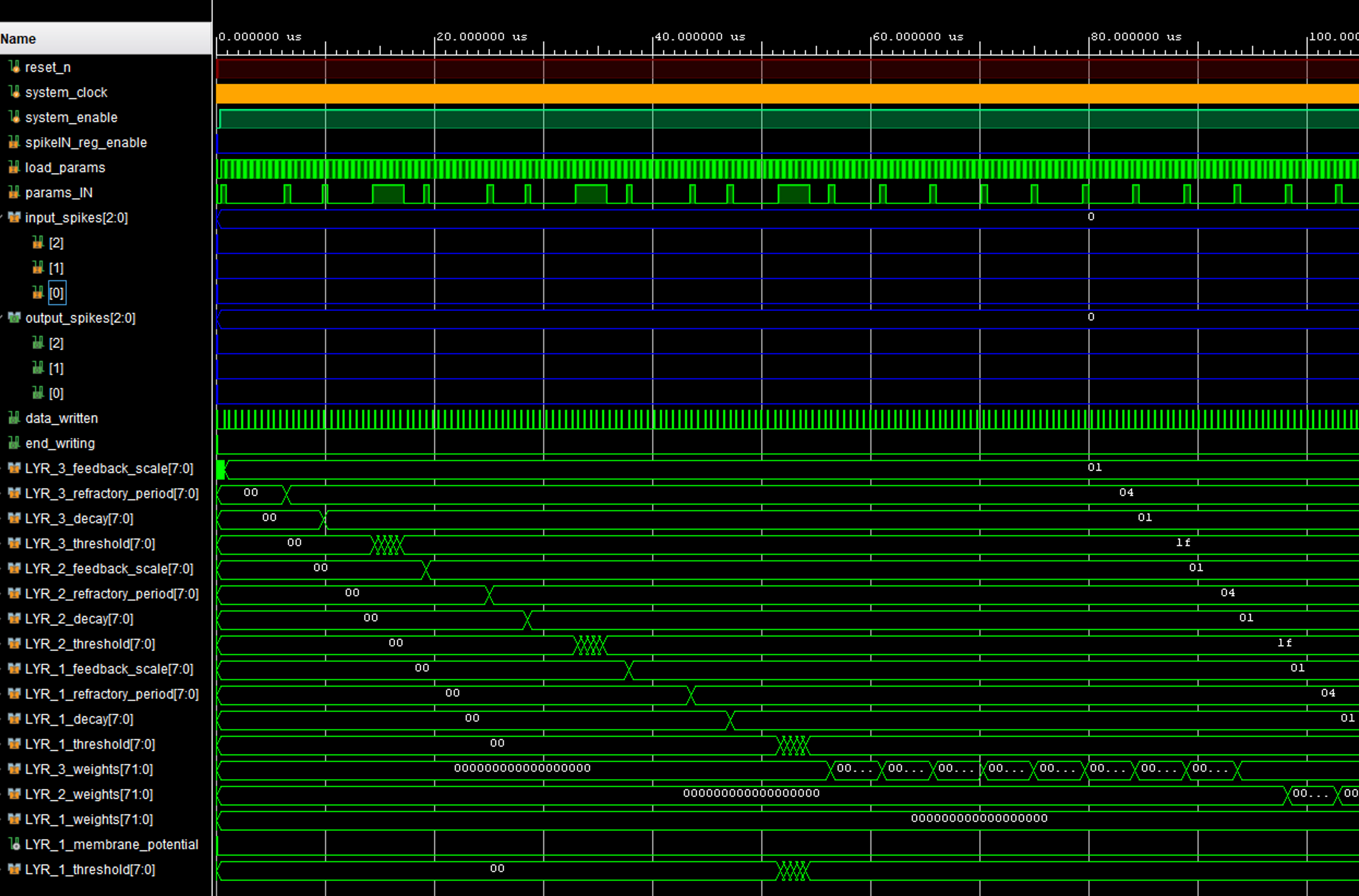The height and width of the screenshot is (896, 1359).
Task: Click the load_params signal icon
Action: [14, 167]
